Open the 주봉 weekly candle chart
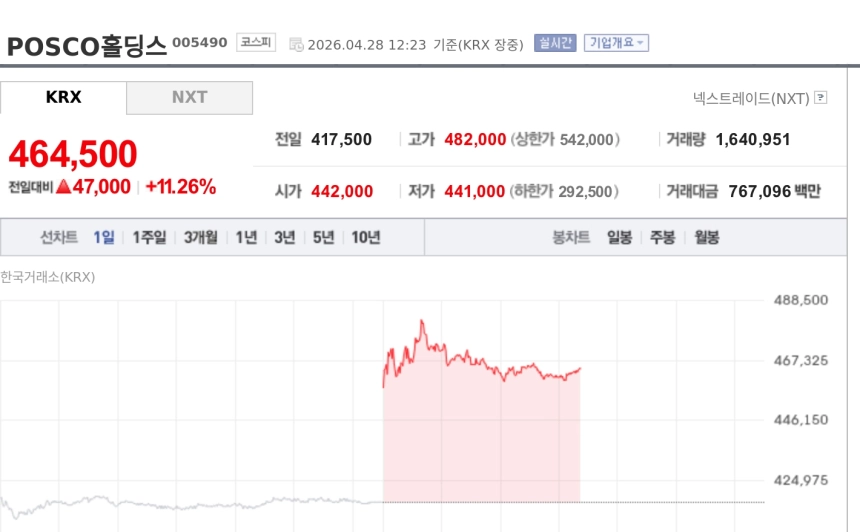 click(x=663, y=238)
